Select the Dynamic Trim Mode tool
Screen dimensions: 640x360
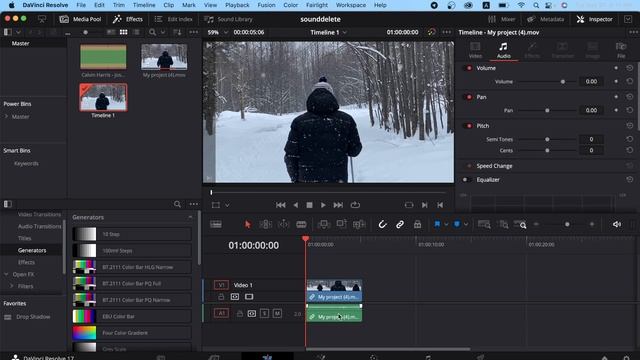tap(283, 224)
